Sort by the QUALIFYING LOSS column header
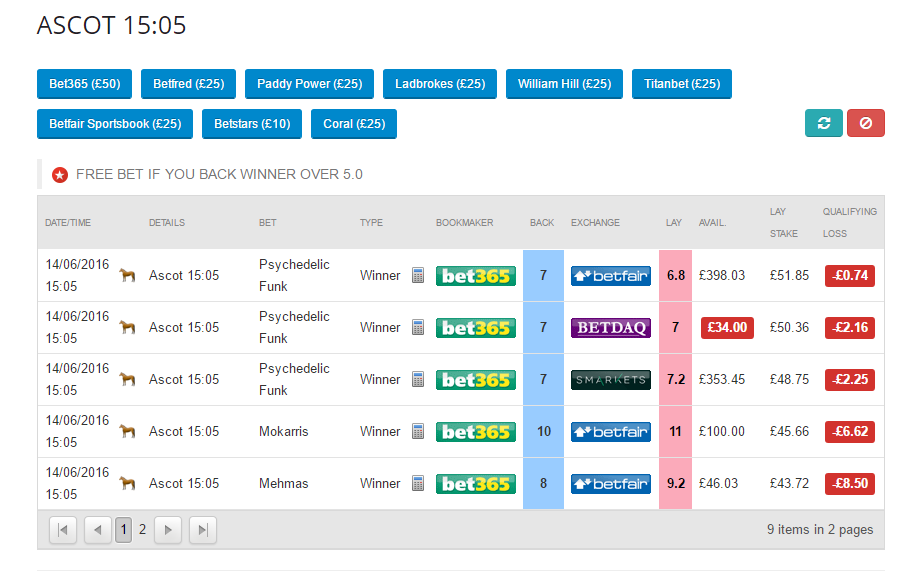The height and width of the screenshot is (573, 914). pyautogui.click(x=849, y=223)
